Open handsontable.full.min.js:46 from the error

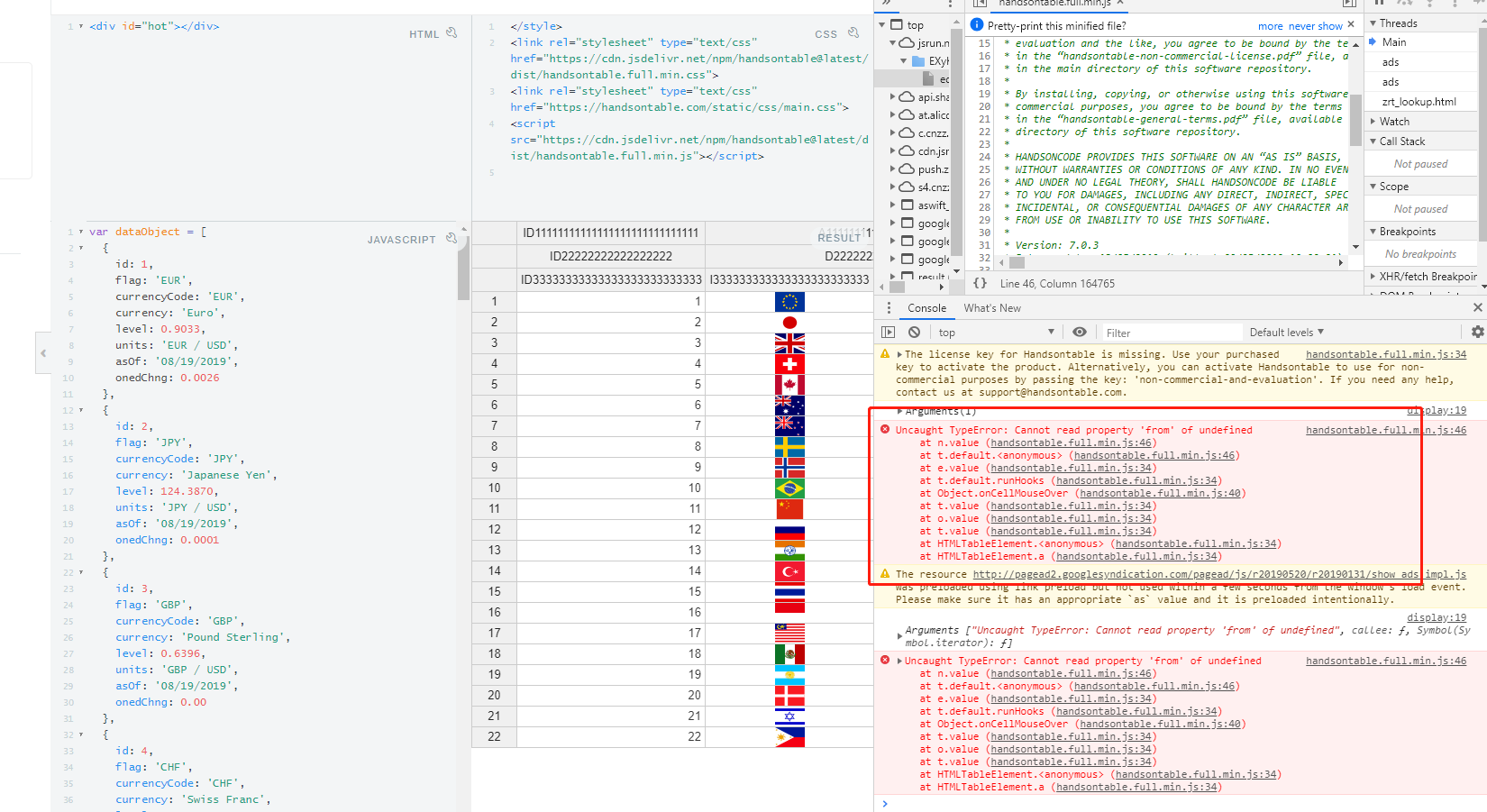pyautogui.click(x=1387, y=430)
